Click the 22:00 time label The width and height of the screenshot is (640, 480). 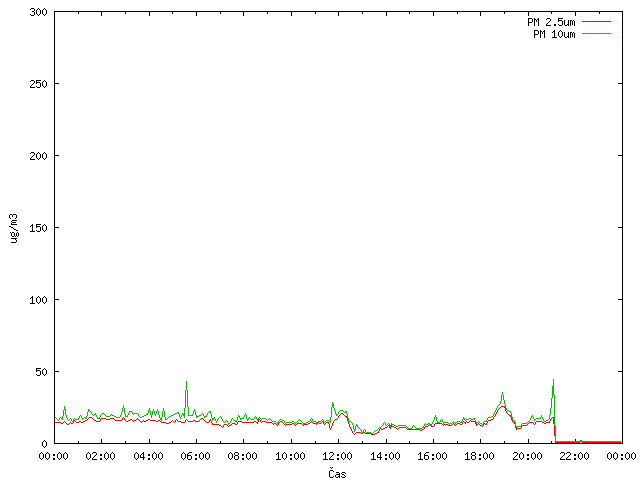[574, 456]
